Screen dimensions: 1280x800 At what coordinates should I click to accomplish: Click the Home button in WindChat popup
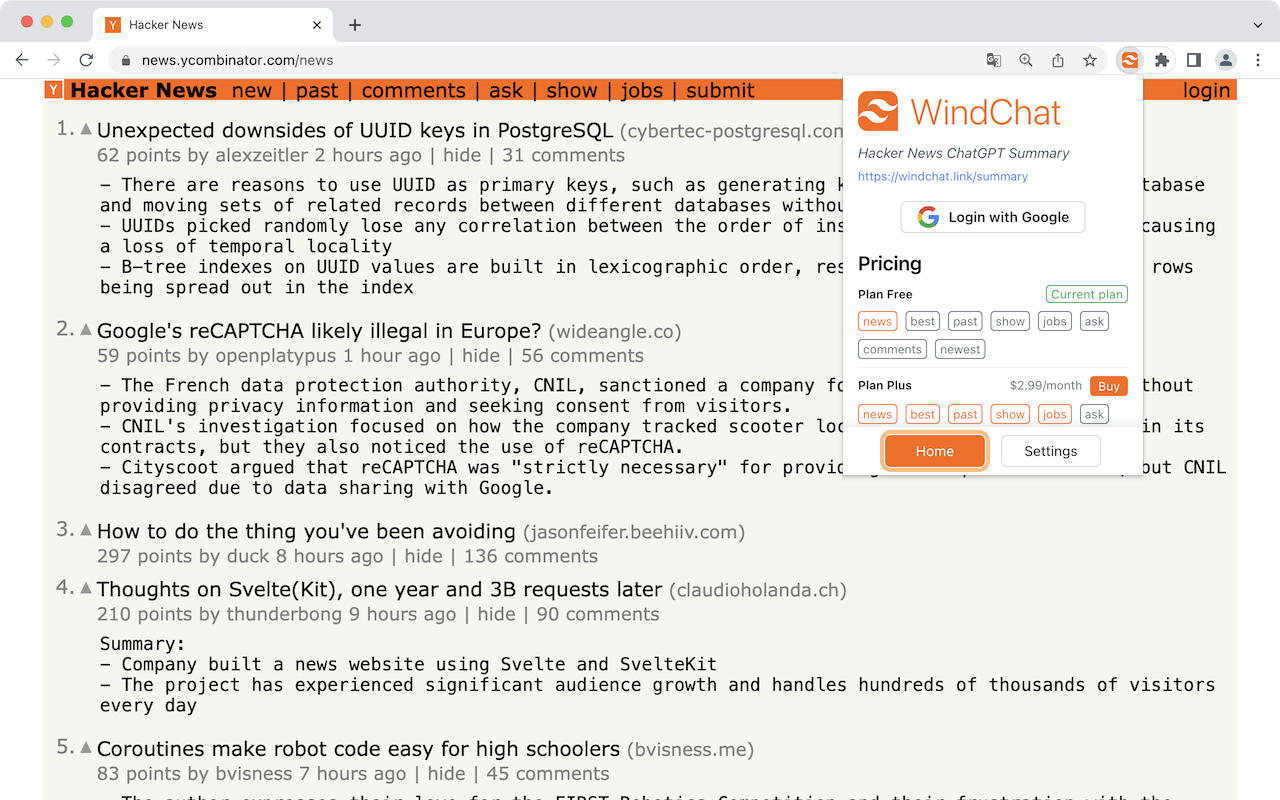coord(935,451)
